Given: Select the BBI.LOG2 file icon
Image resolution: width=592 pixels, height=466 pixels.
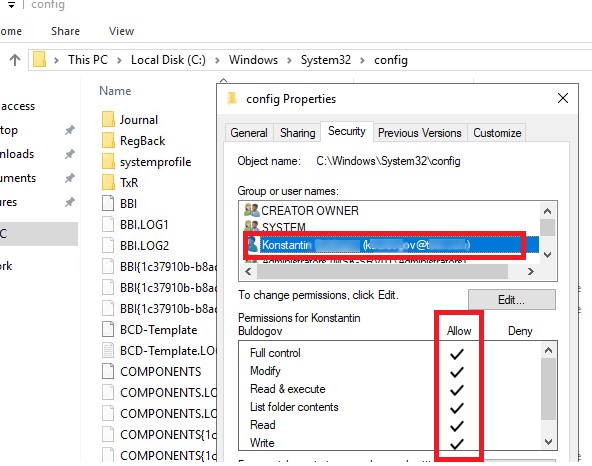Looking at the screenshot, I should 108,245.
